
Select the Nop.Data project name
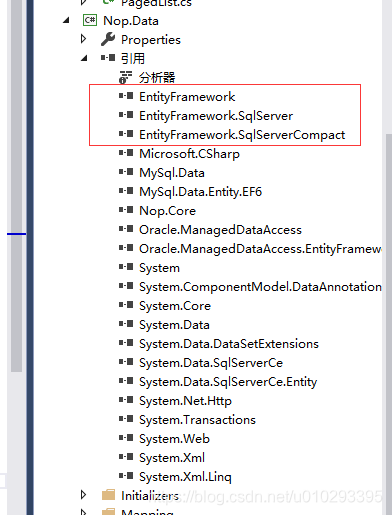coord(131,21)
